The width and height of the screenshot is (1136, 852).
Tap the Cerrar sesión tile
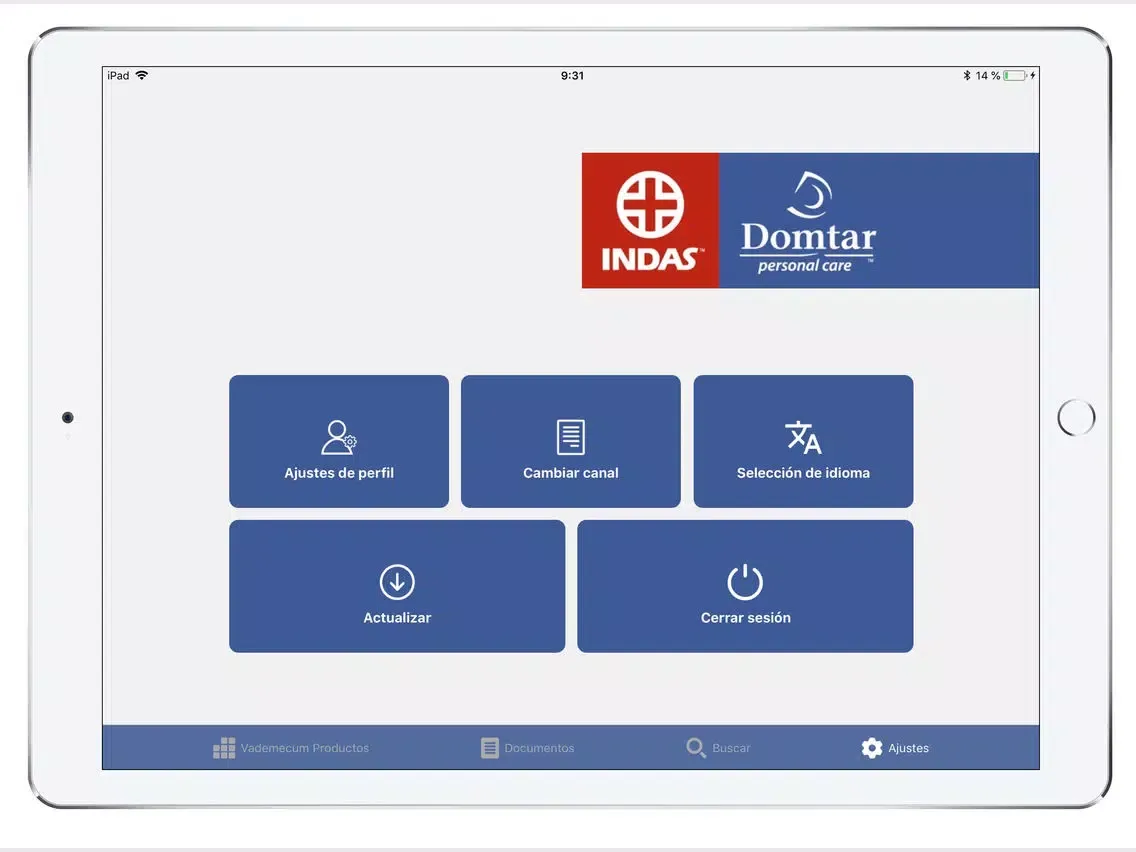click(746, 586)
